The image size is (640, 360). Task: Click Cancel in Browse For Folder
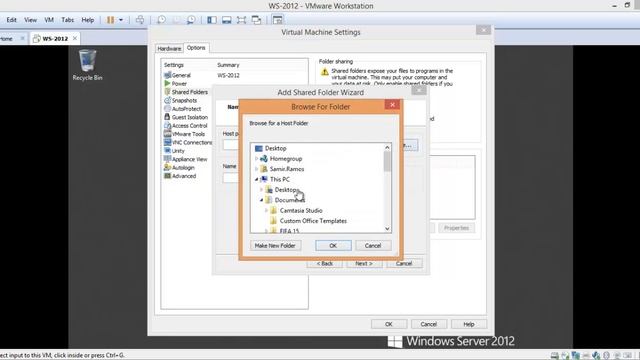pos(373,246)
